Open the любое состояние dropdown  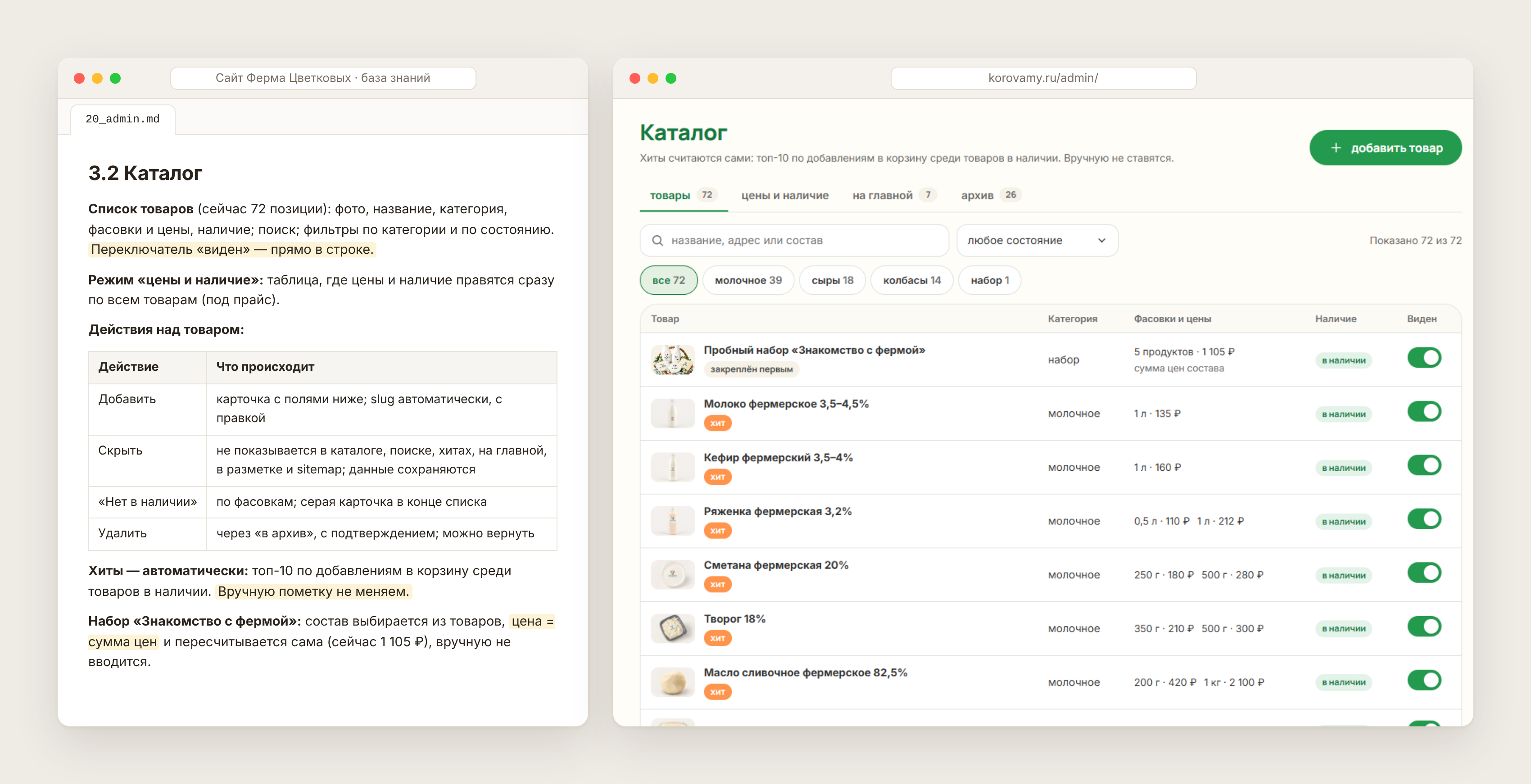pyautogui.click(x=1037, y=240)
